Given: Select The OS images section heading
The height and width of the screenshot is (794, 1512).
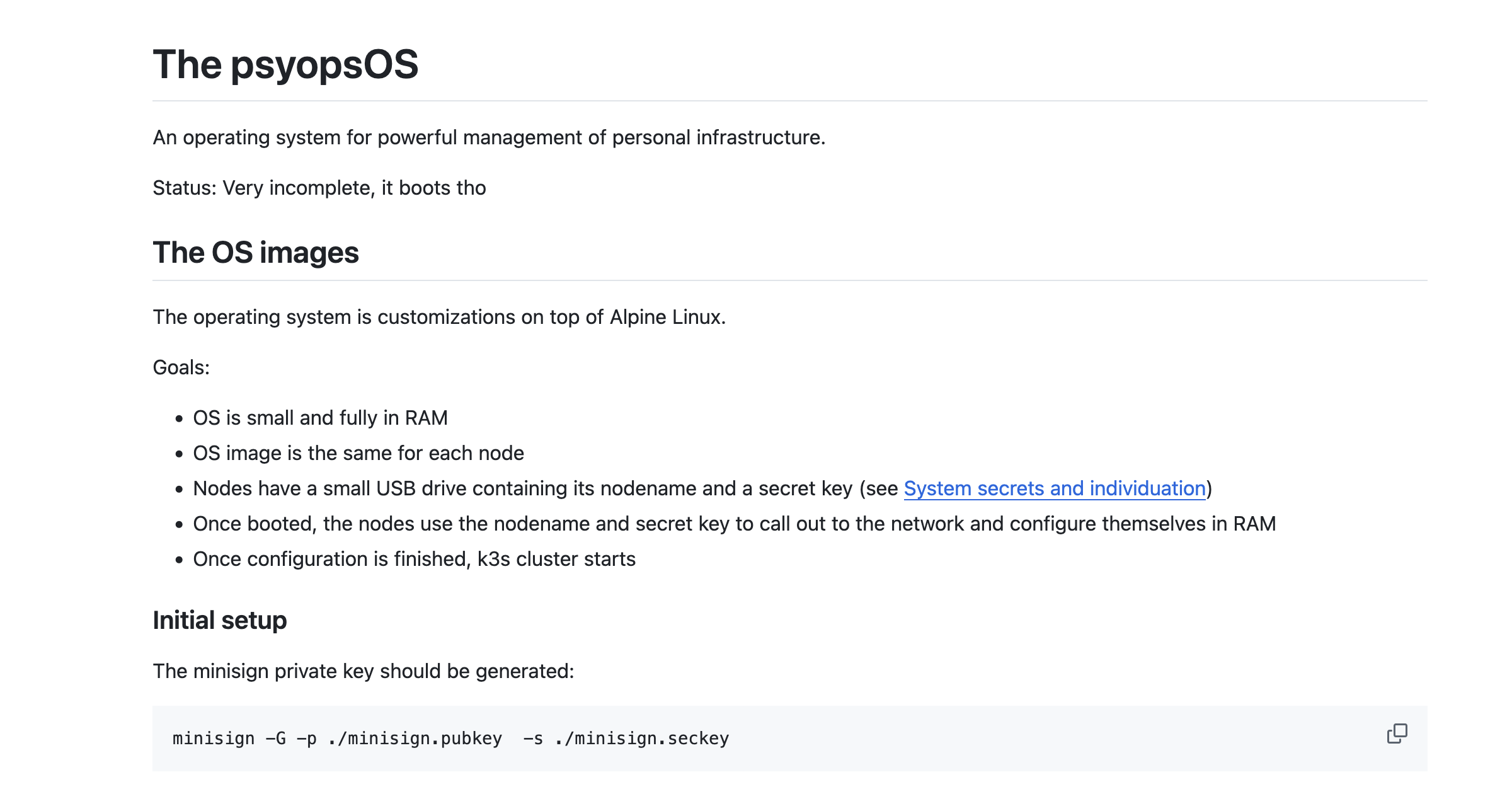Looking at the screenshot, I should tap(256, 254).
